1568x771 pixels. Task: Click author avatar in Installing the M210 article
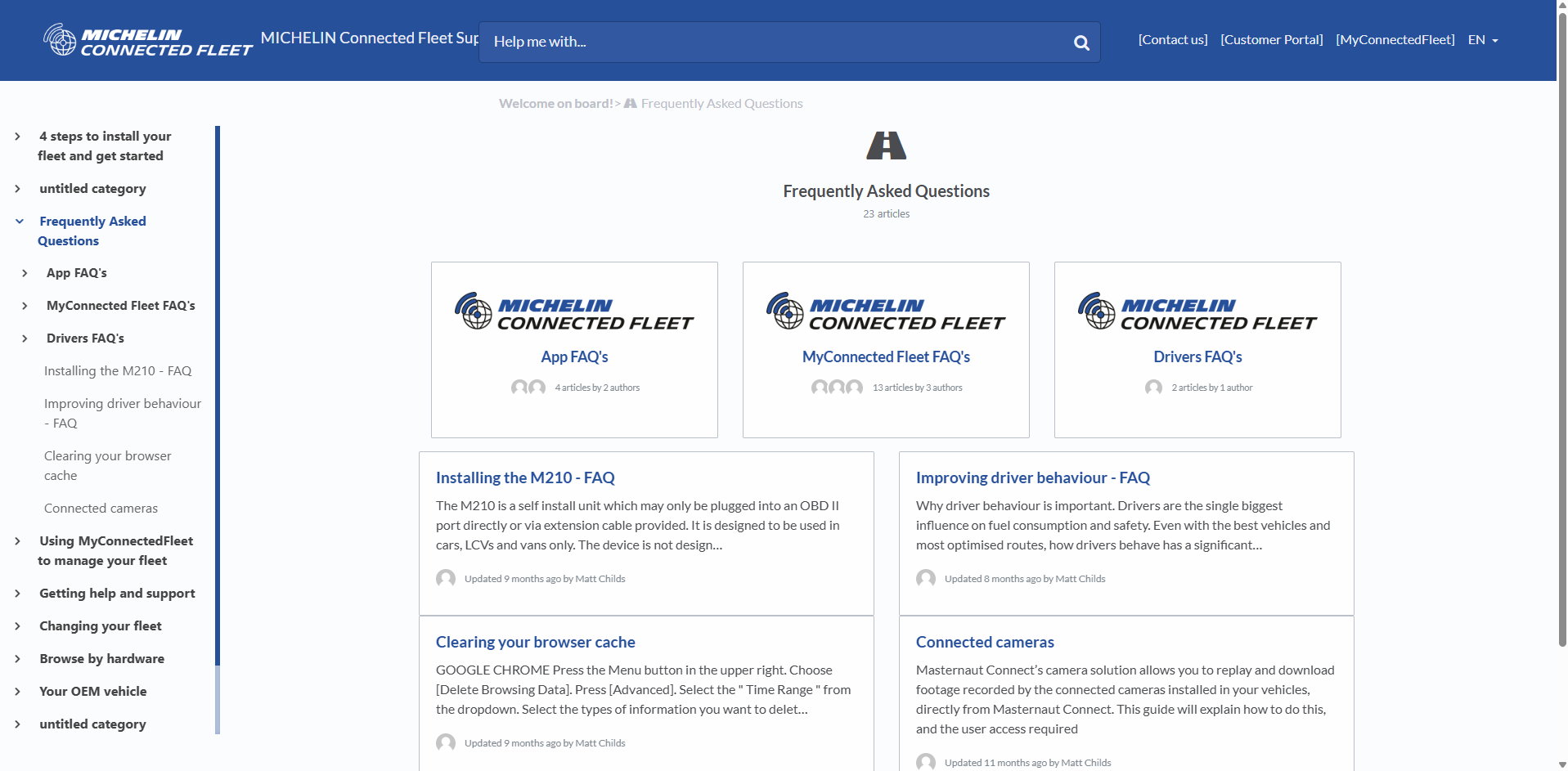(x=446, y=578)
